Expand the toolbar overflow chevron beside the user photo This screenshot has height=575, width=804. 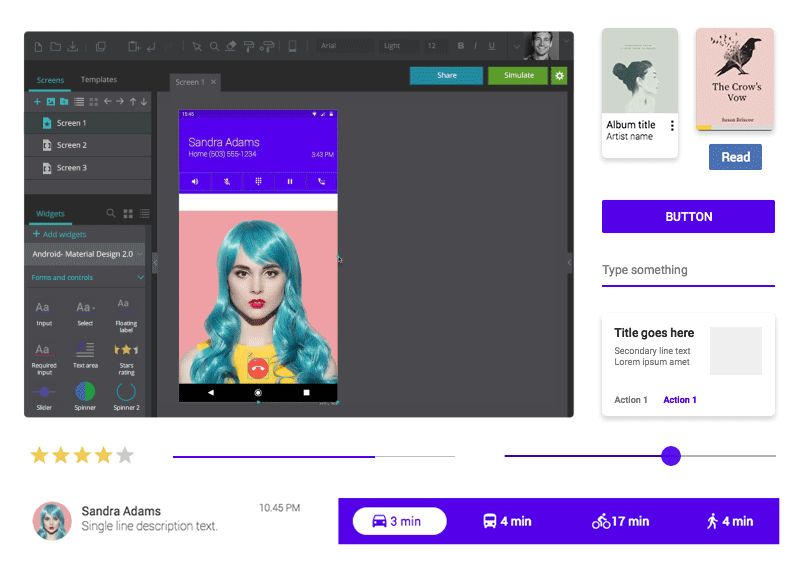(516, 46)
